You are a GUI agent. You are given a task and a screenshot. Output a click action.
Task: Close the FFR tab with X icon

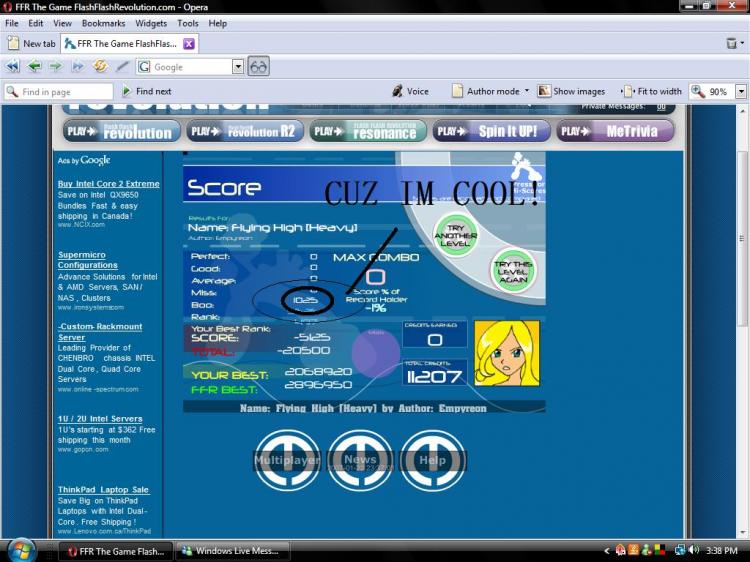188,43
